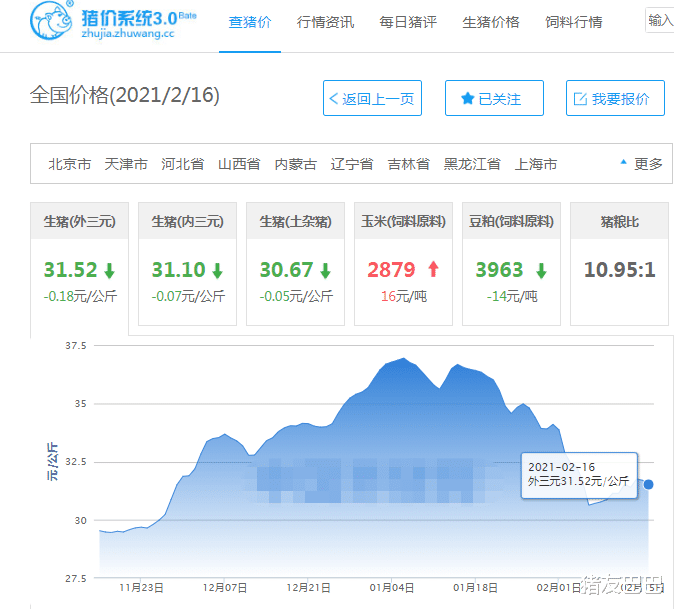Screen dimensions: 674x609
Task: Select 河北省 region
Action: coord(183,164)
